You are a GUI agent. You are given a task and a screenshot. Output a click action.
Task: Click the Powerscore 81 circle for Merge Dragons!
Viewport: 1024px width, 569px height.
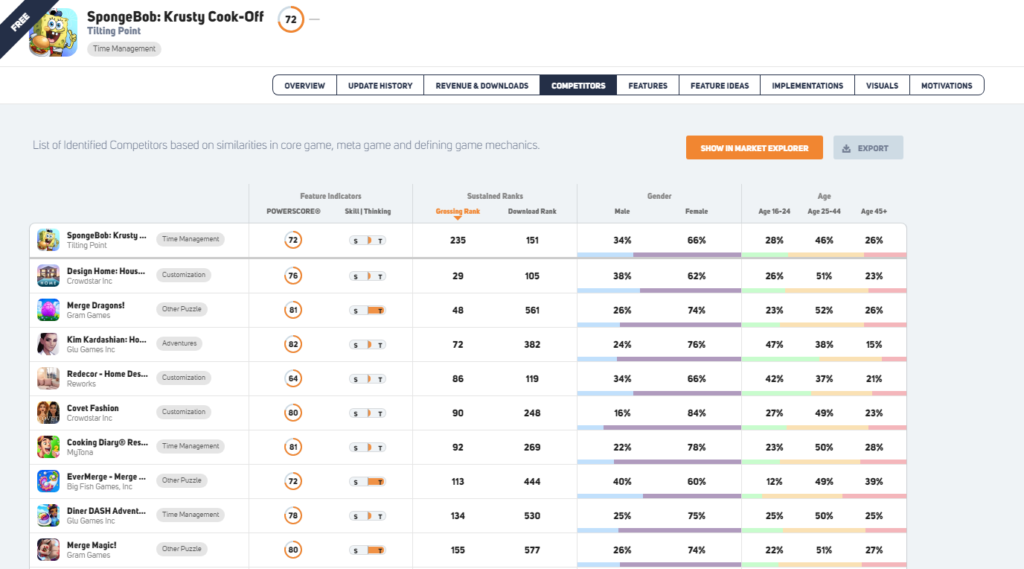[293, 310]
